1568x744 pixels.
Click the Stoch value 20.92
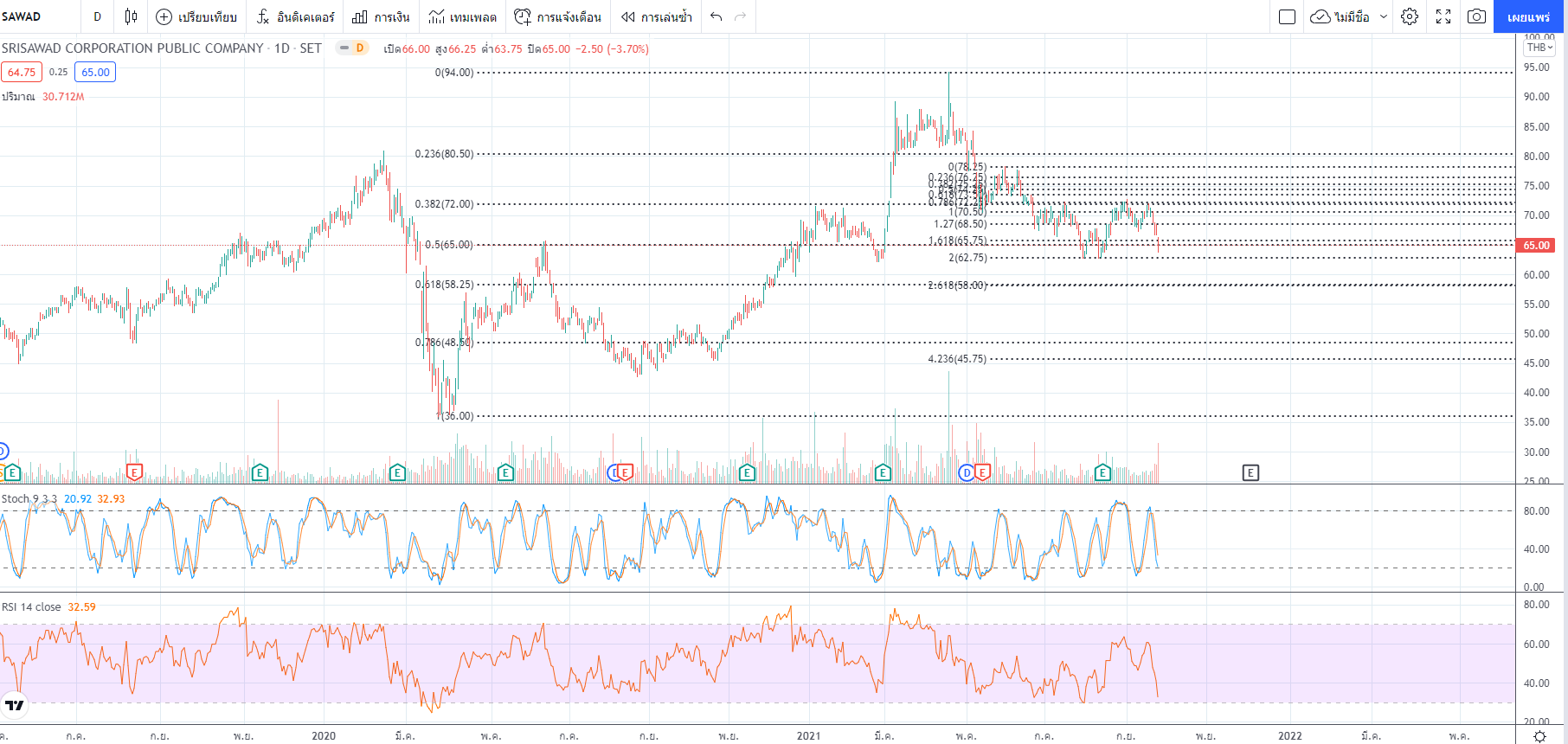[78, 499]
